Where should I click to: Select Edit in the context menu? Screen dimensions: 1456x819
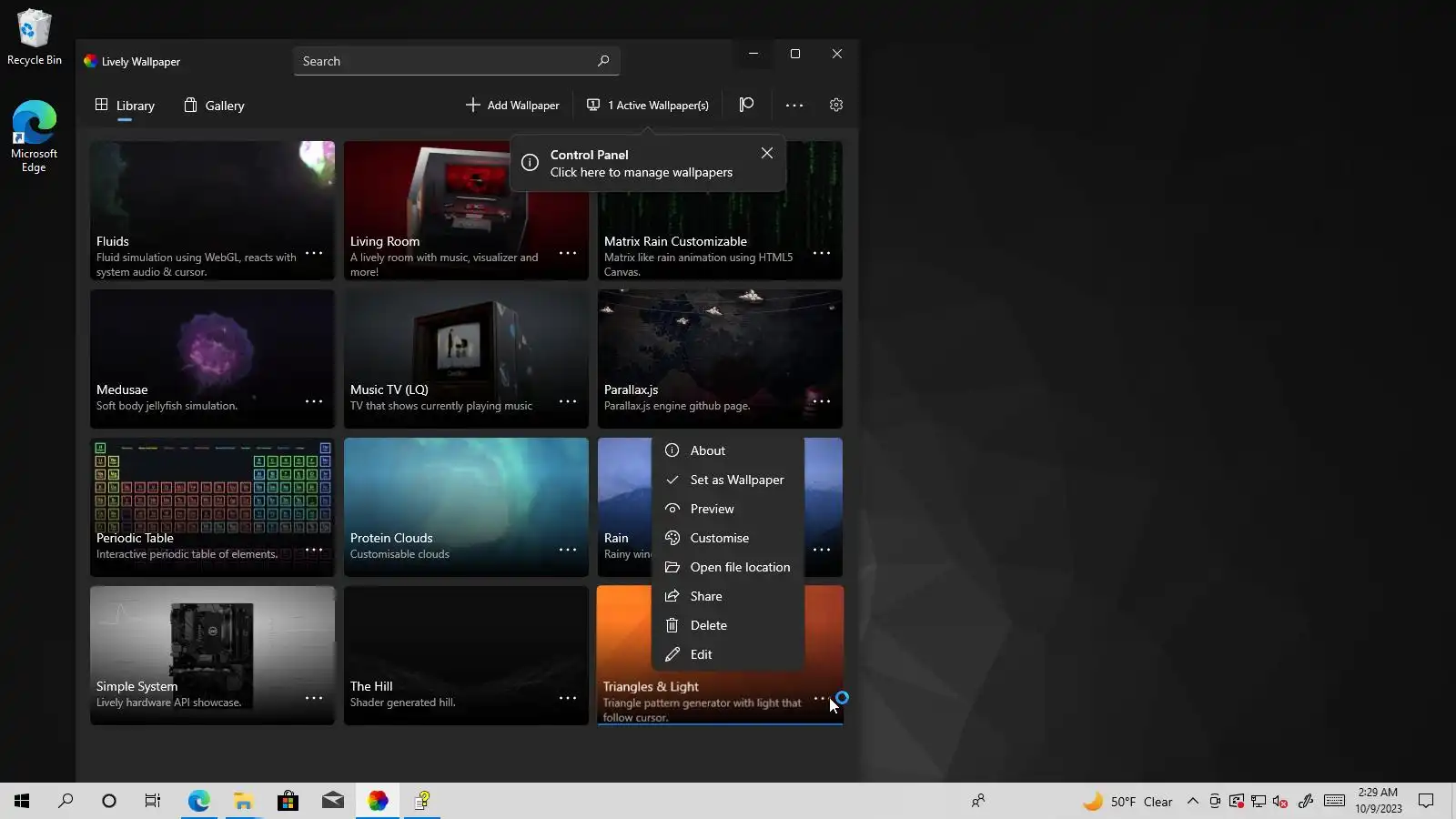pos(728,654)
